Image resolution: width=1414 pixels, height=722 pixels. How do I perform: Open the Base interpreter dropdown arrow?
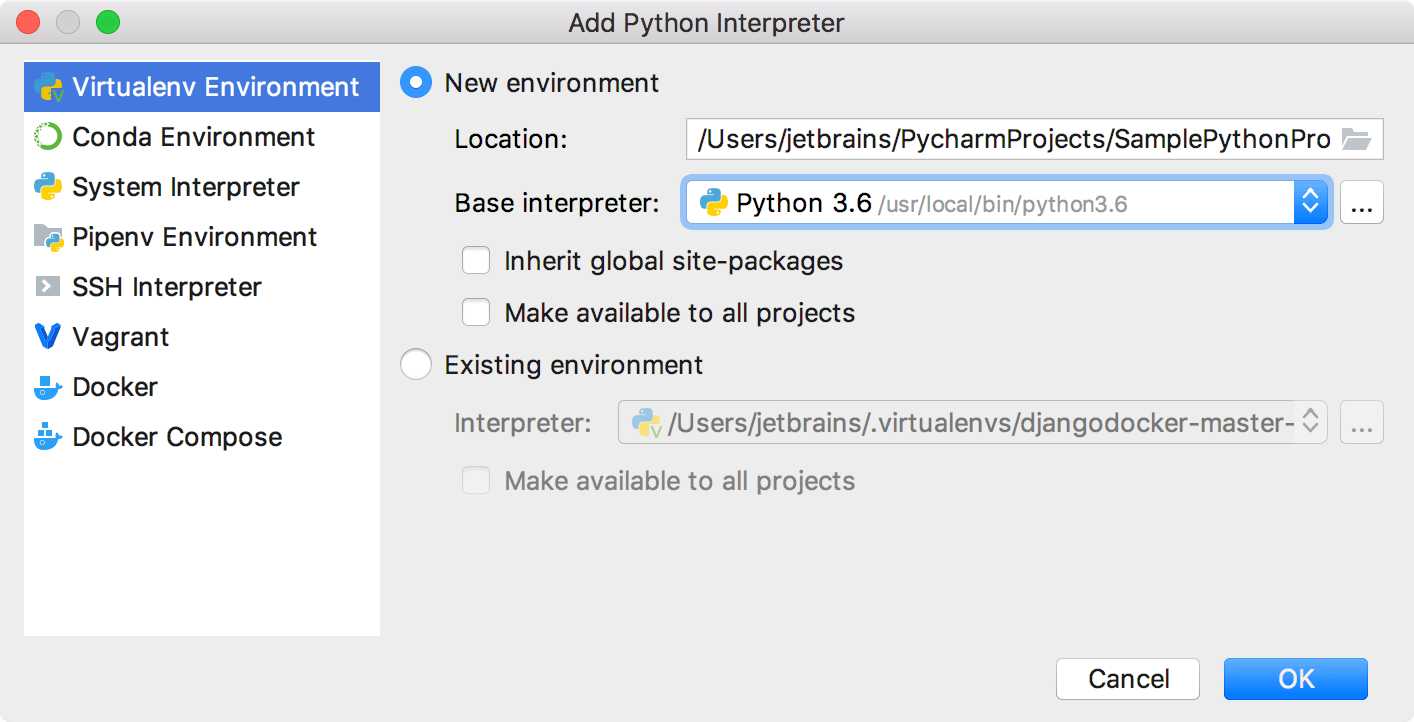pos(1310,203)
